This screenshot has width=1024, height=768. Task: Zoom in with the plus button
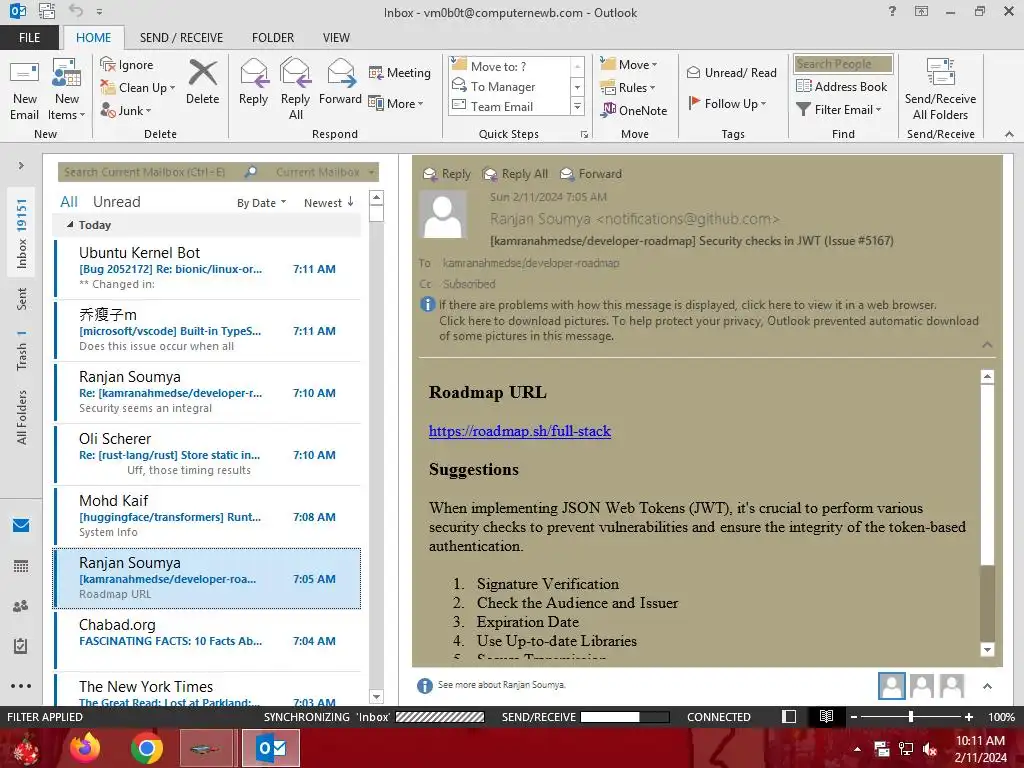click(x=969, y=717)
